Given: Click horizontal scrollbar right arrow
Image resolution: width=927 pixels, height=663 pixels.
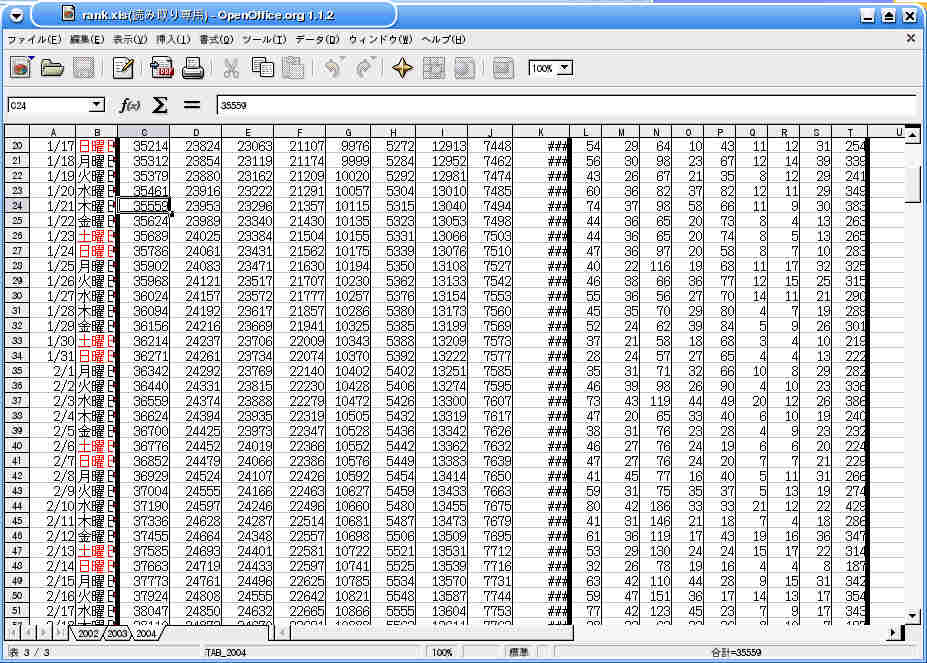Looking at the screenshot, I should click(893, 633).
